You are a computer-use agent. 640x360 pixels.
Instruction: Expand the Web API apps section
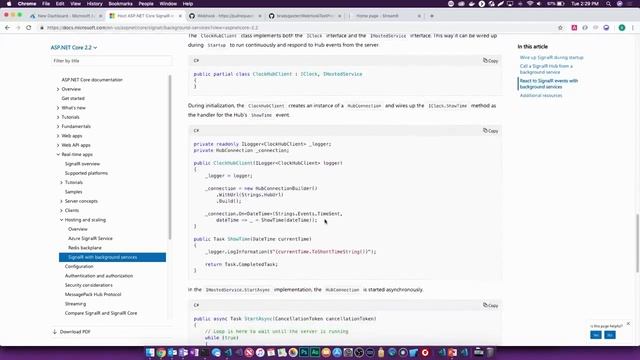[58, 145]
